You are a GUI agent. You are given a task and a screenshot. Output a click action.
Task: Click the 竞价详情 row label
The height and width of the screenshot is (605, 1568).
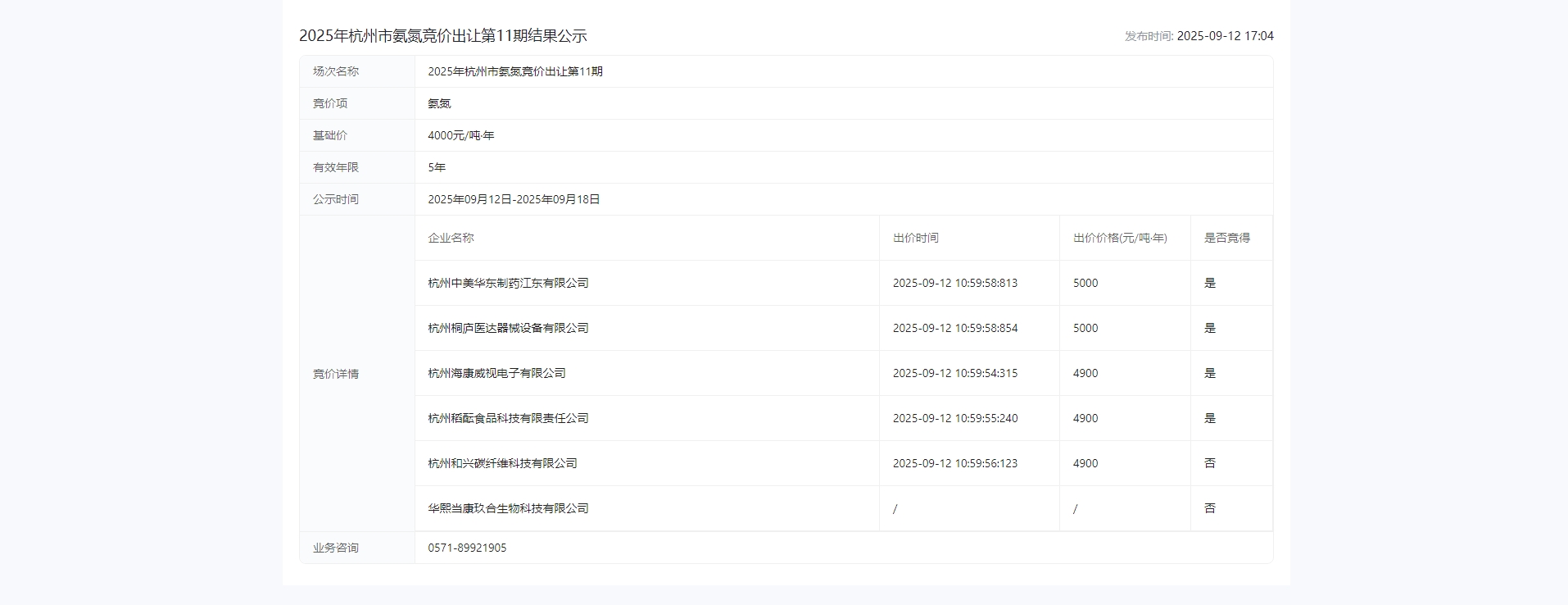tap(335, 374)
